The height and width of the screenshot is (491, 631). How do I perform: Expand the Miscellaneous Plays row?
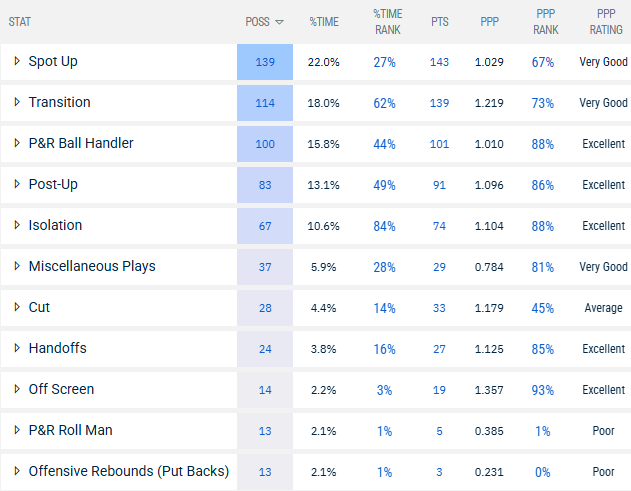(17, 267)
